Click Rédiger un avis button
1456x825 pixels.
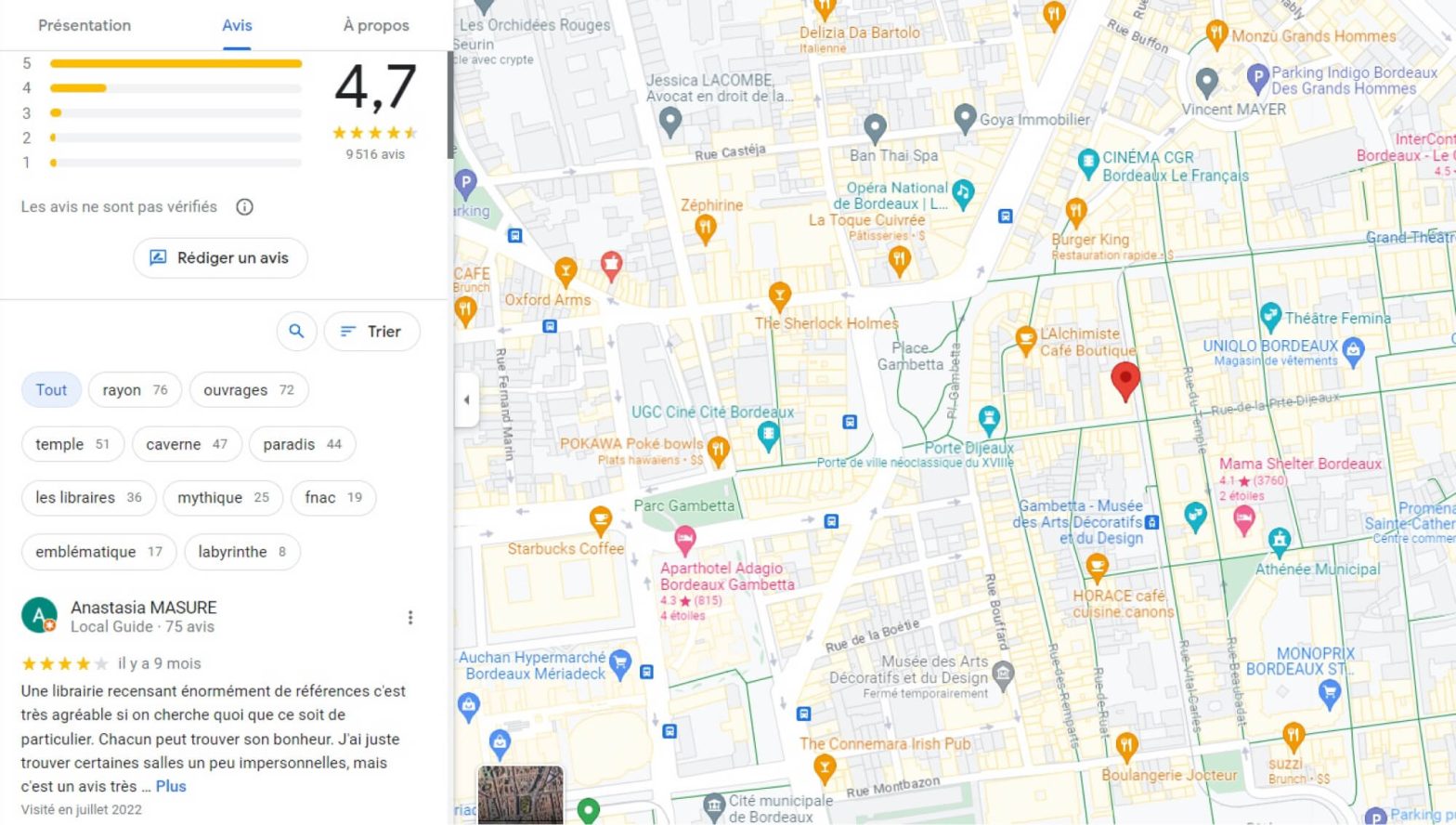[220, 258]
